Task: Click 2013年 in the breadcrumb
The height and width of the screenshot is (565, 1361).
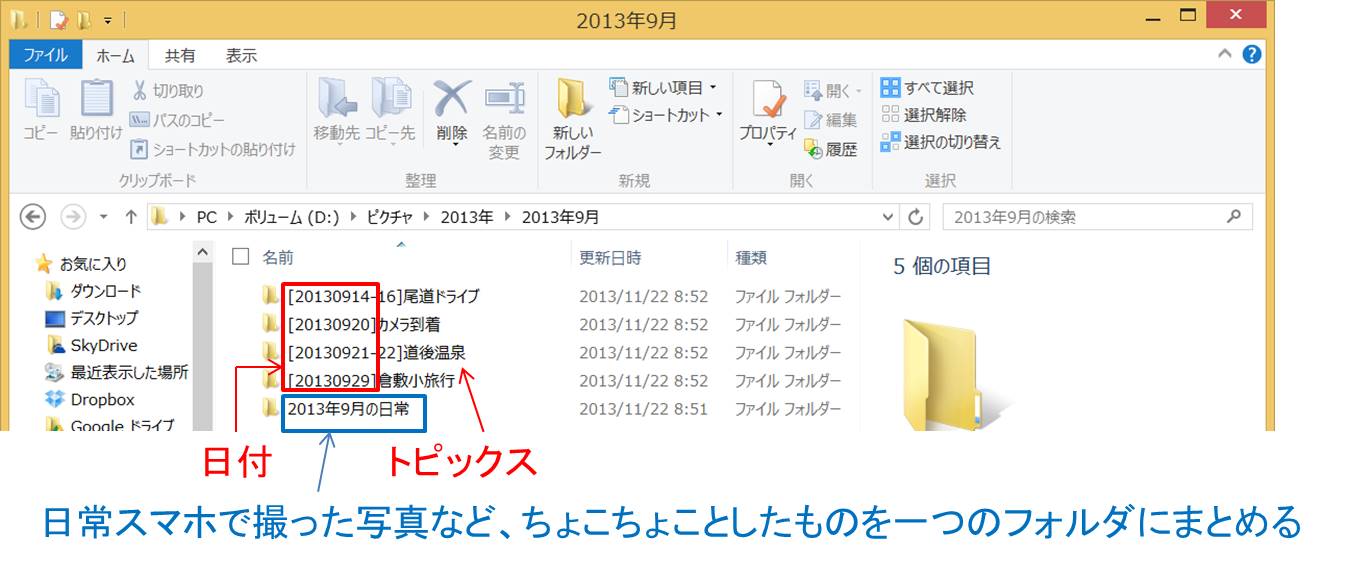Action: click(468, 217)
